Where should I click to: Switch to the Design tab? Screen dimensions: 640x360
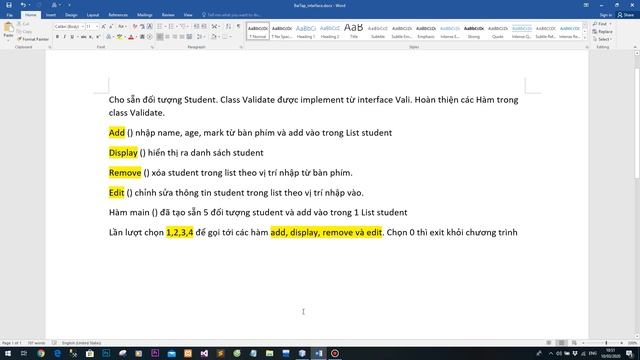[x=71, y=15]
